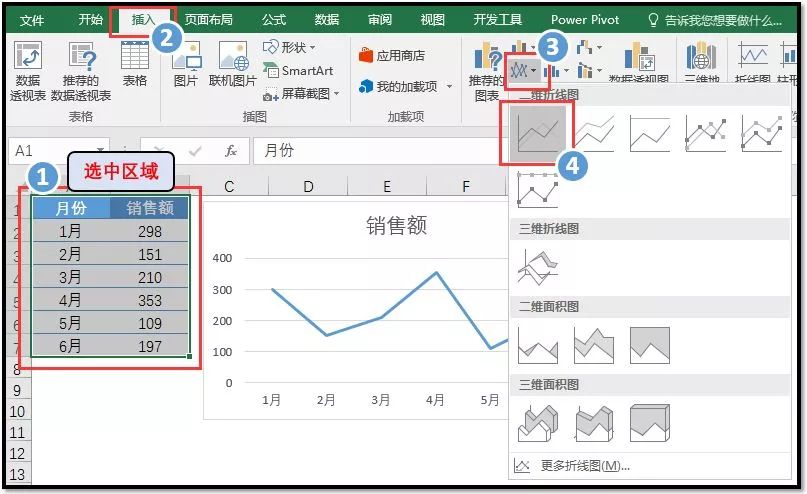The height and width of the screenshot is (494, 807).
Task: Choose the 2-D area chart
Action: point(538,345)
